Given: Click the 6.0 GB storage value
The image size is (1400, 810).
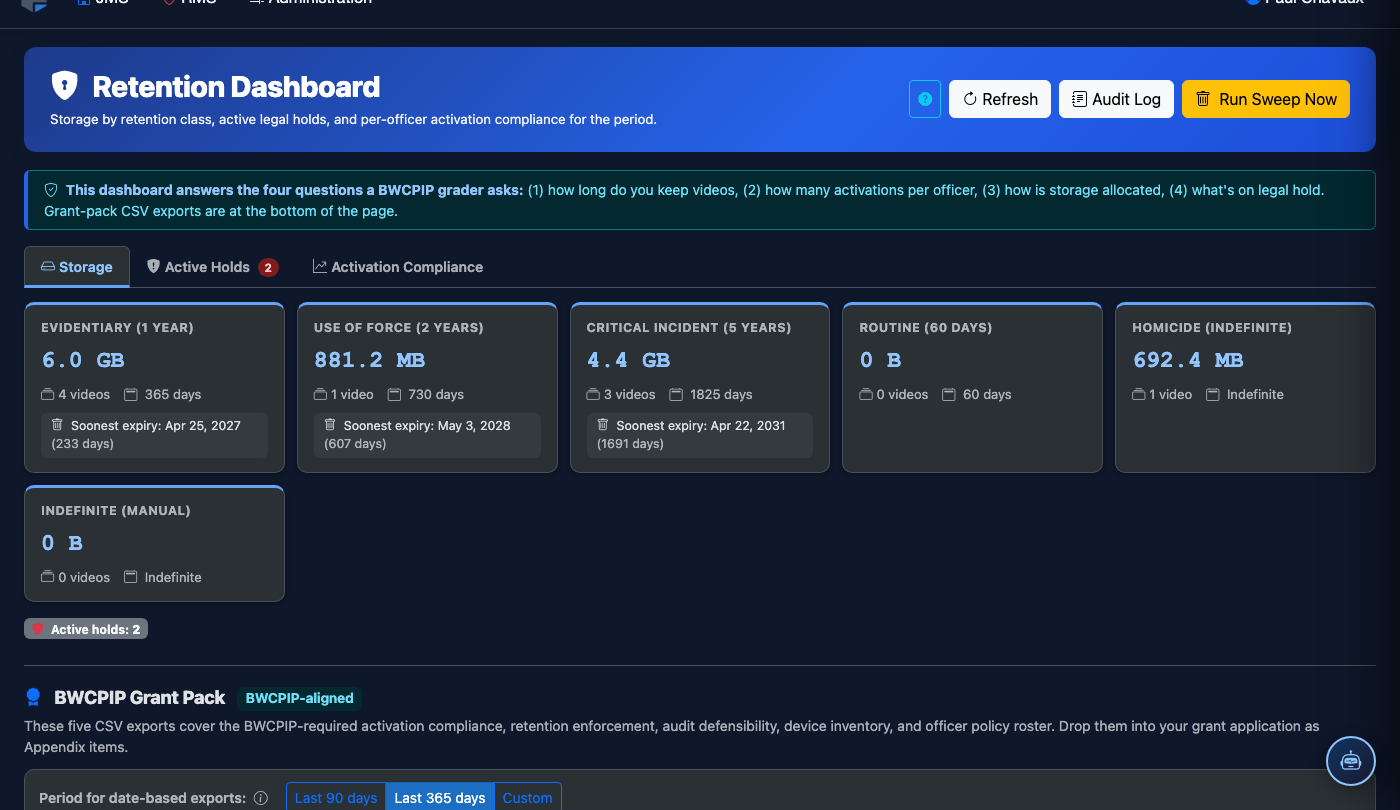Looking at the screenshot, I should [x=83, y=360].
